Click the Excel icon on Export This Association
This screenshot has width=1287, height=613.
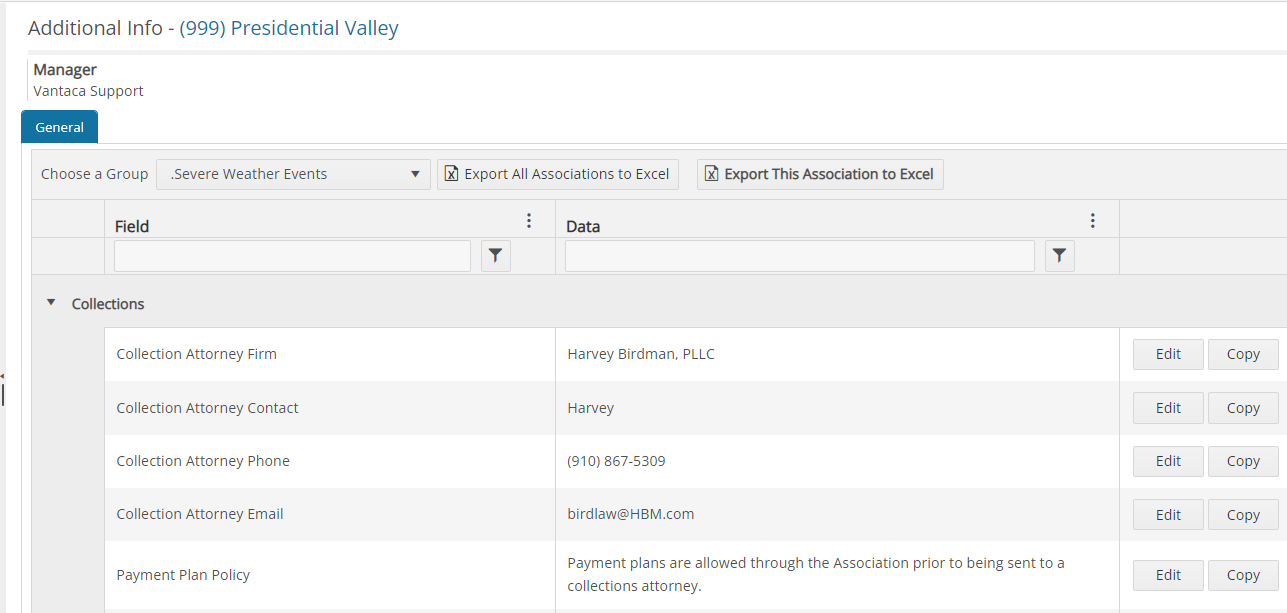pyautogui.click(x=711, y=173)
